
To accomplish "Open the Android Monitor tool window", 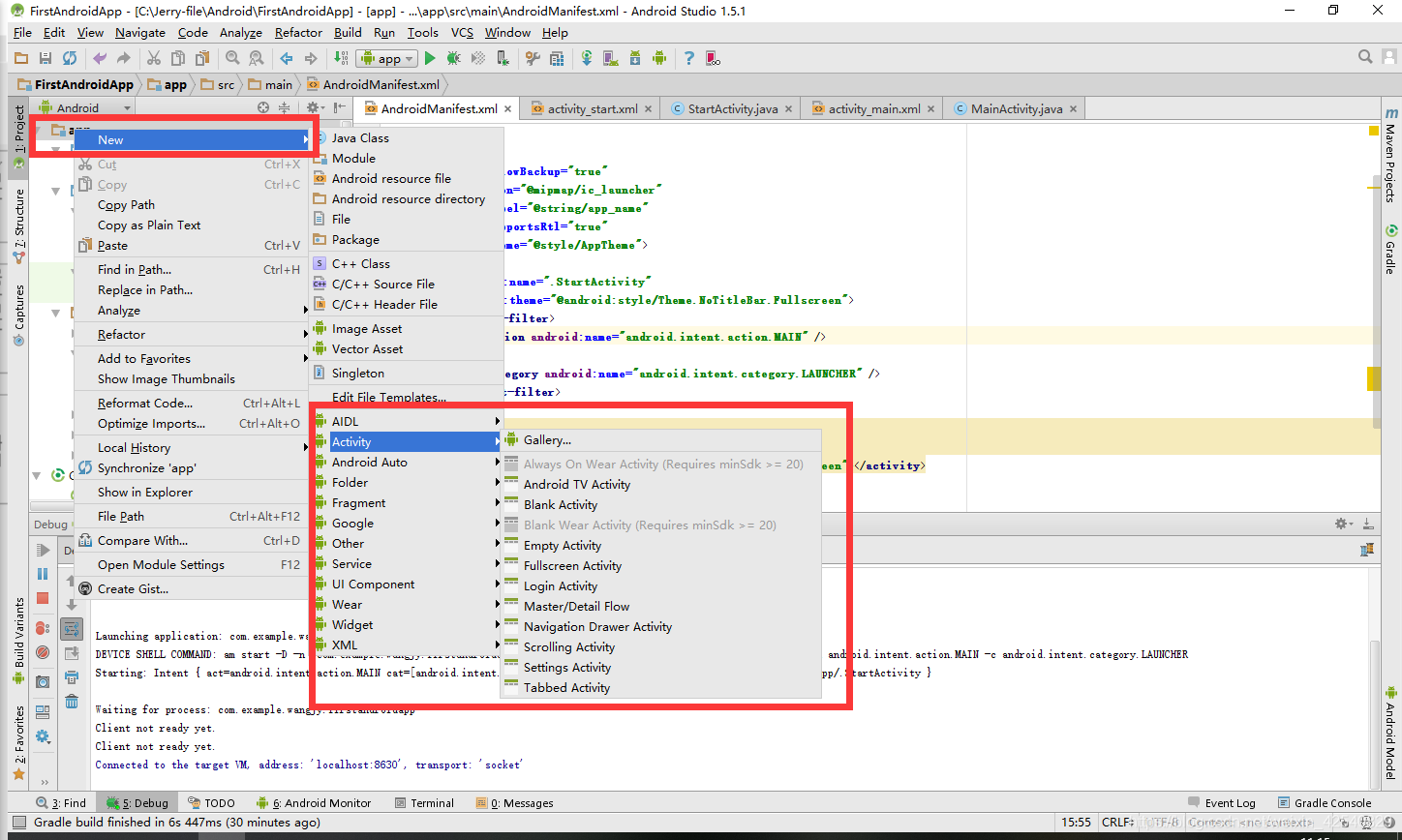I will click(314, 802).
